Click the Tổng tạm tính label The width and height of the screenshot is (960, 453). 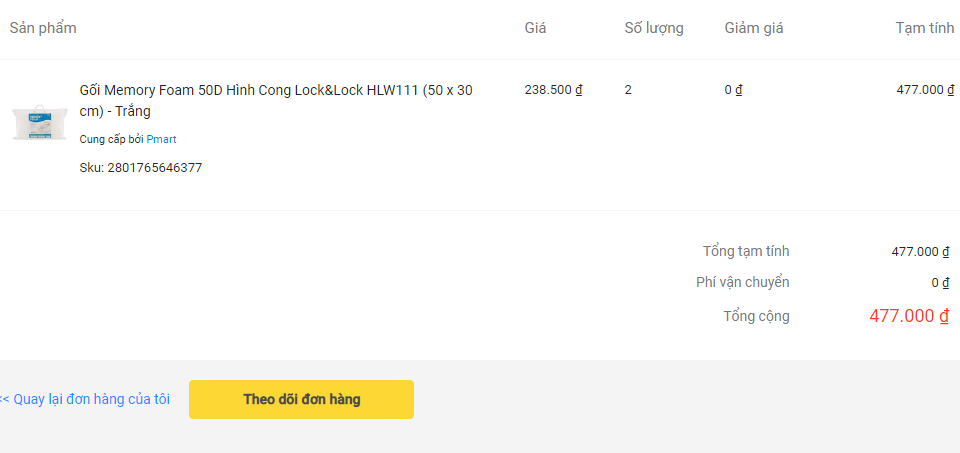pyautogui.click(x=746, y=251)
